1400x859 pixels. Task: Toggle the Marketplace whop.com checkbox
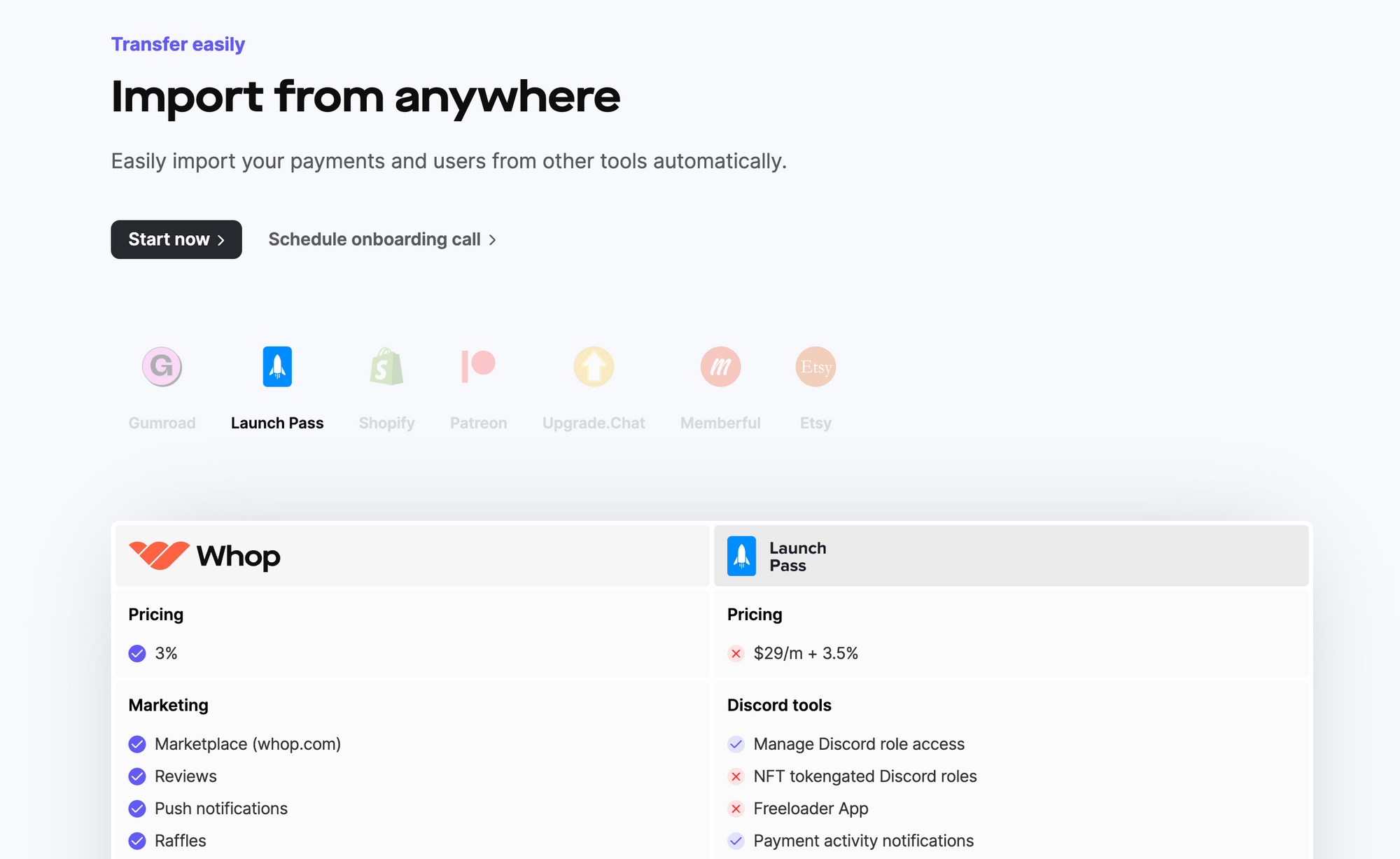click(137, 744)
